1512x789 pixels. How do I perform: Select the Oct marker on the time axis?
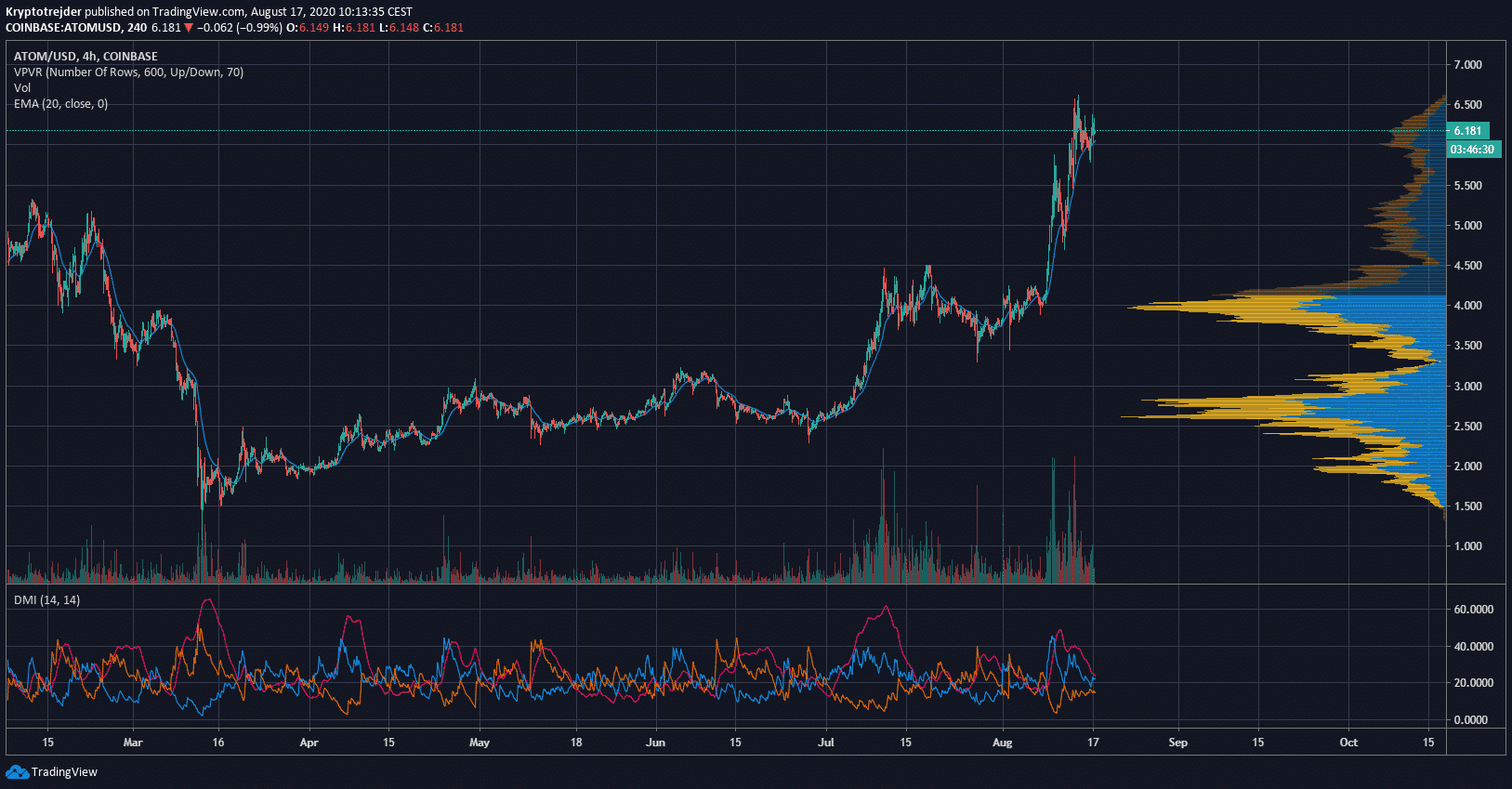(1348, 743)
